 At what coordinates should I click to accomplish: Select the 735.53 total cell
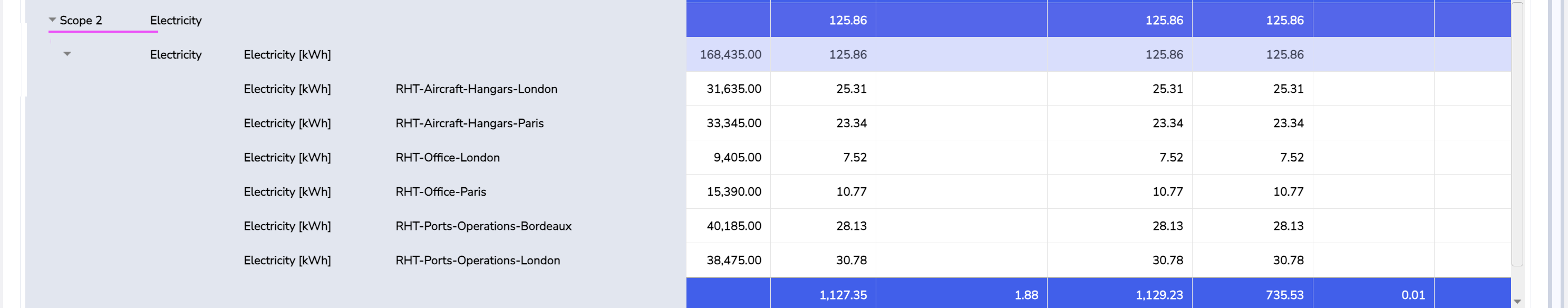(1284, 295)
